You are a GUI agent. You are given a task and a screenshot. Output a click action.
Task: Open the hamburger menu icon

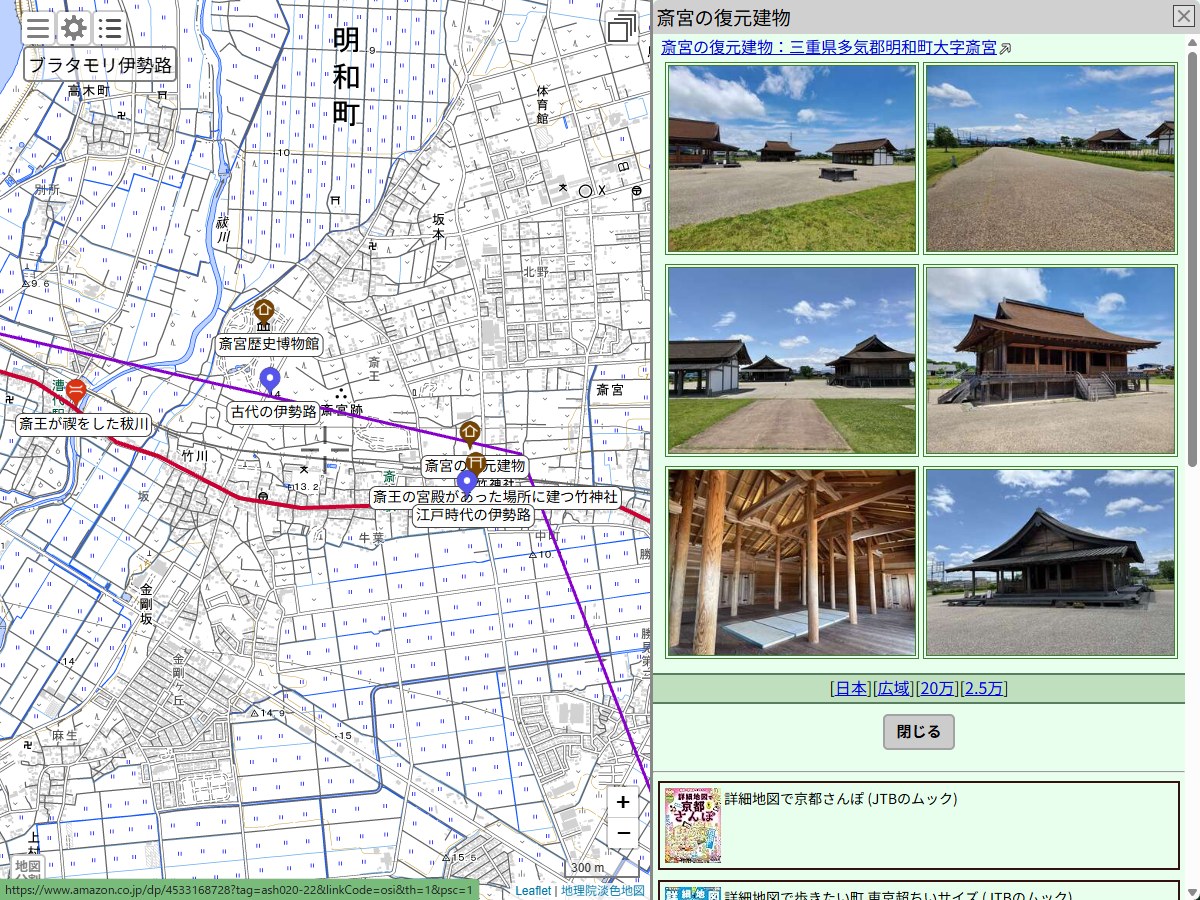coord(38,28)
